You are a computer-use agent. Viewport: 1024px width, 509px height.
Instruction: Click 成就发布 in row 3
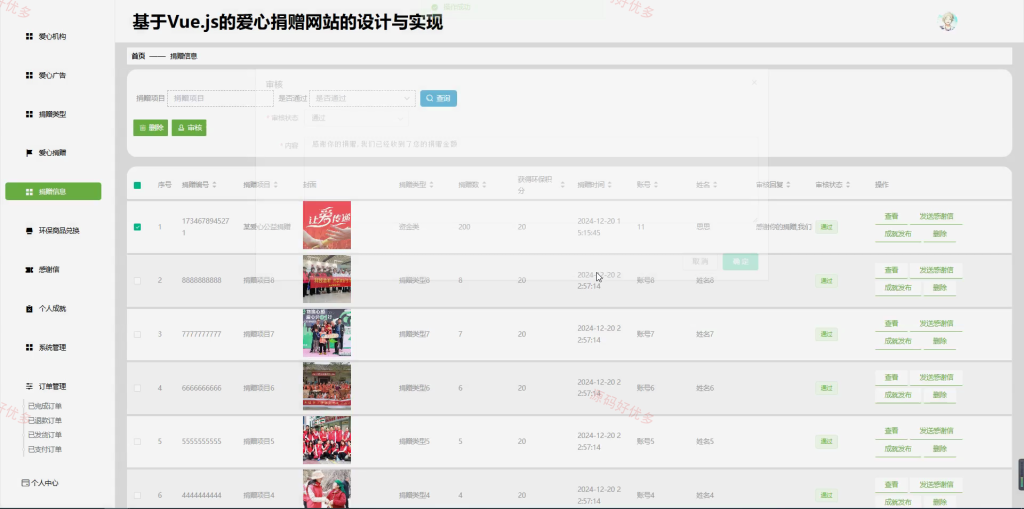tap(898, 341)
